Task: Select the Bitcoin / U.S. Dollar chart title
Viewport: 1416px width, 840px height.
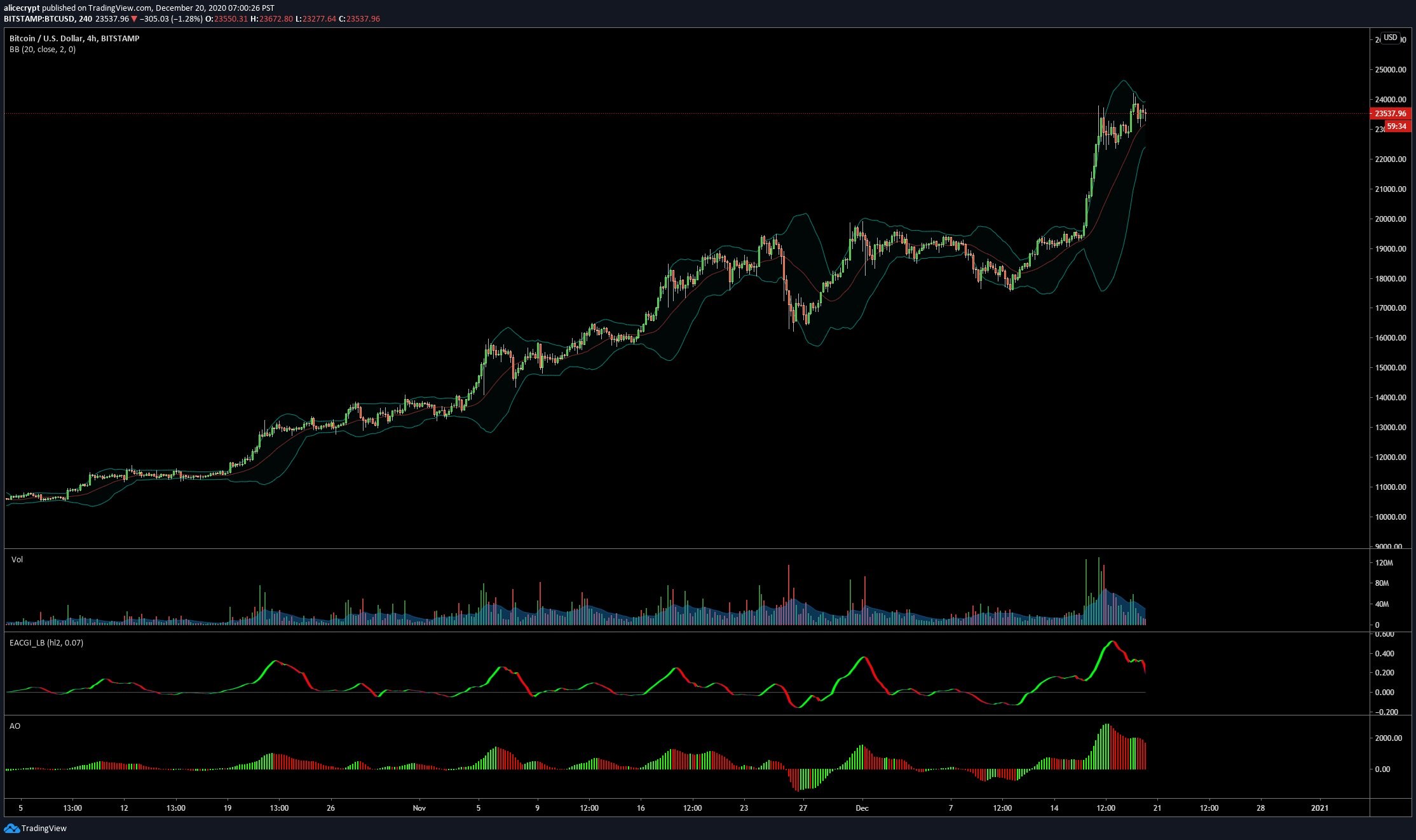Action: click(x=74, y=38)
